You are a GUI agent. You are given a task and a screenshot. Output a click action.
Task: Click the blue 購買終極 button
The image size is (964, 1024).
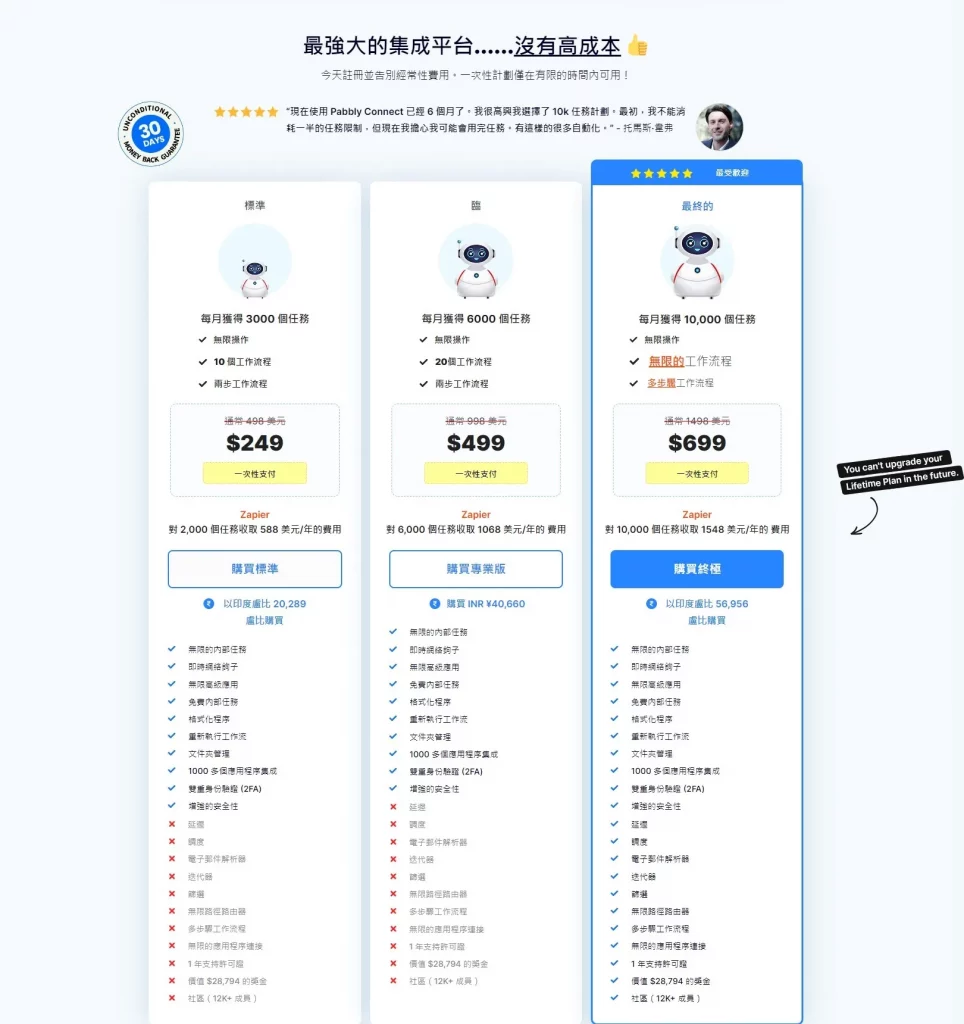click(x=697, y=569)
